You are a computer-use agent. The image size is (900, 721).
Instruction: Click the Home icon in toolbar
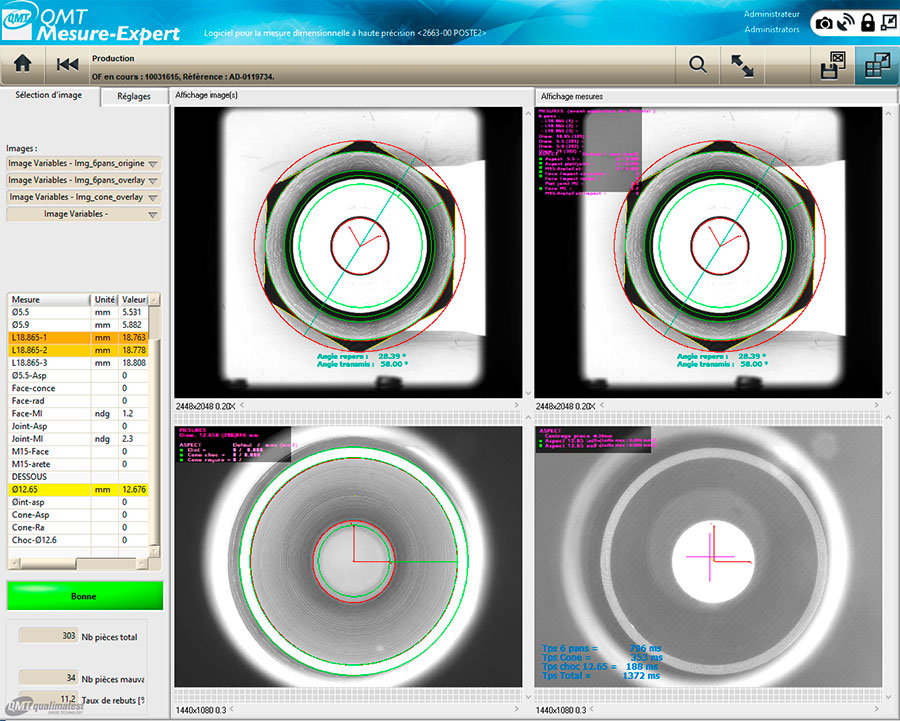(x=23, y=65)
